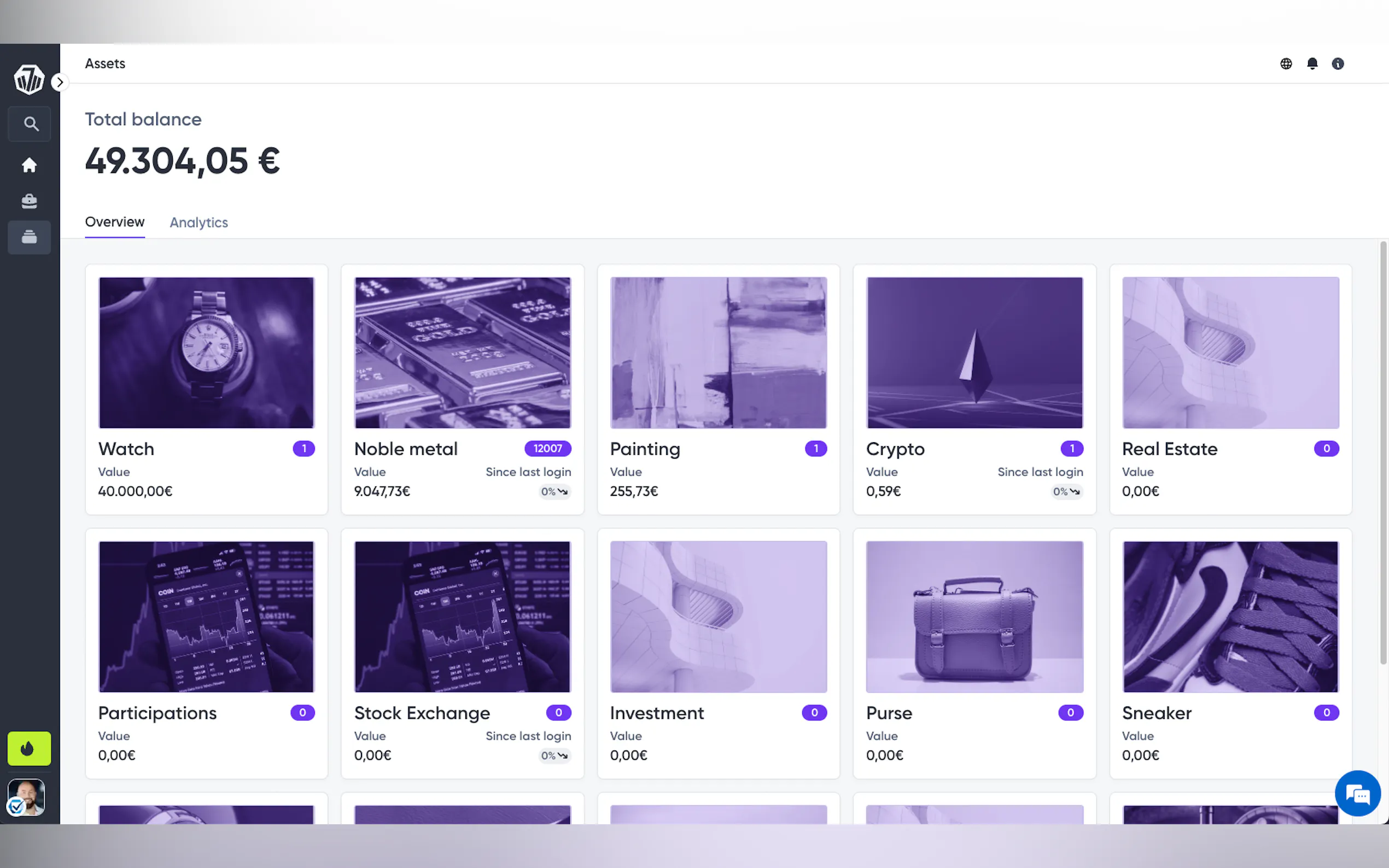Viewport: 1389px width, 868px height.
Task: Click the search icon in sidebar
Action: pos(30,124)
